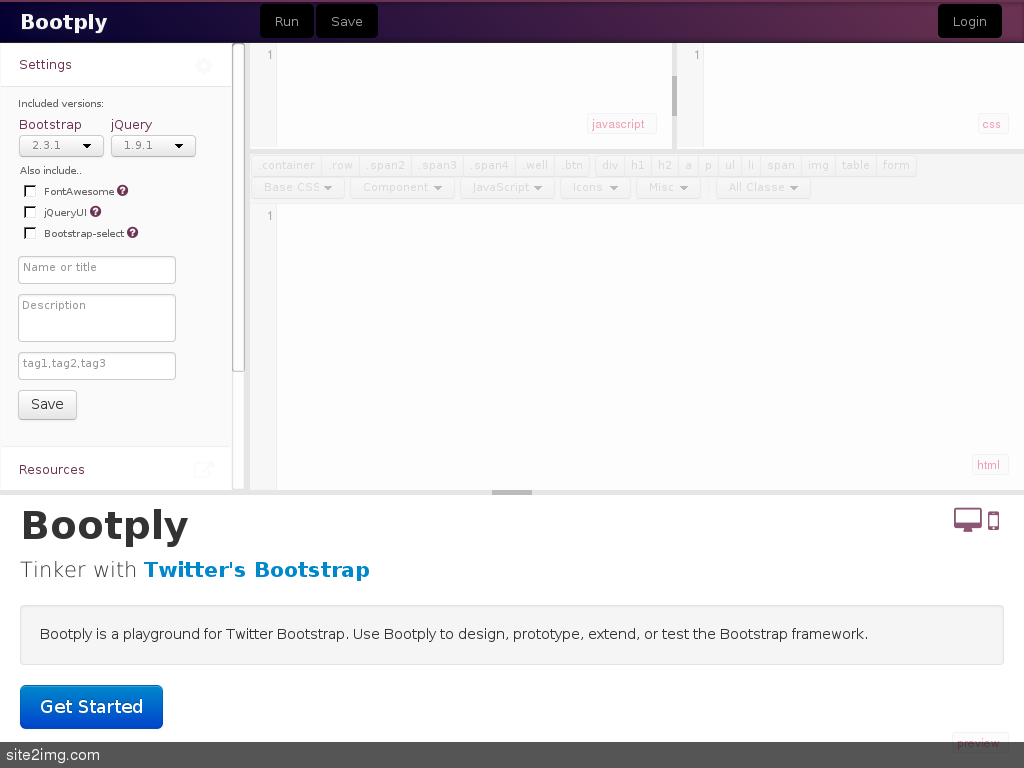1024x768 pixels.
Task: Insert .span2 snippet
Action: click(385, 165)
